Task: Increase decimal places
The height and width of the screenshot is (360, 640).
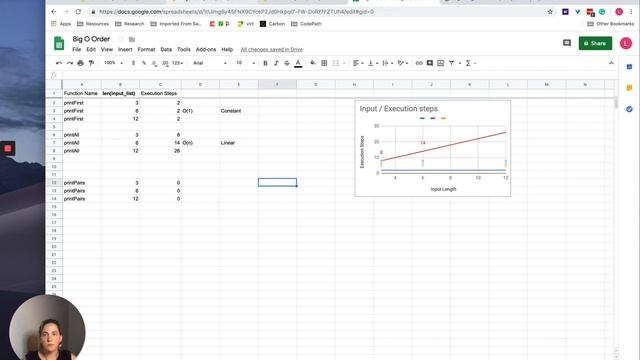Action: coord(165,63)
